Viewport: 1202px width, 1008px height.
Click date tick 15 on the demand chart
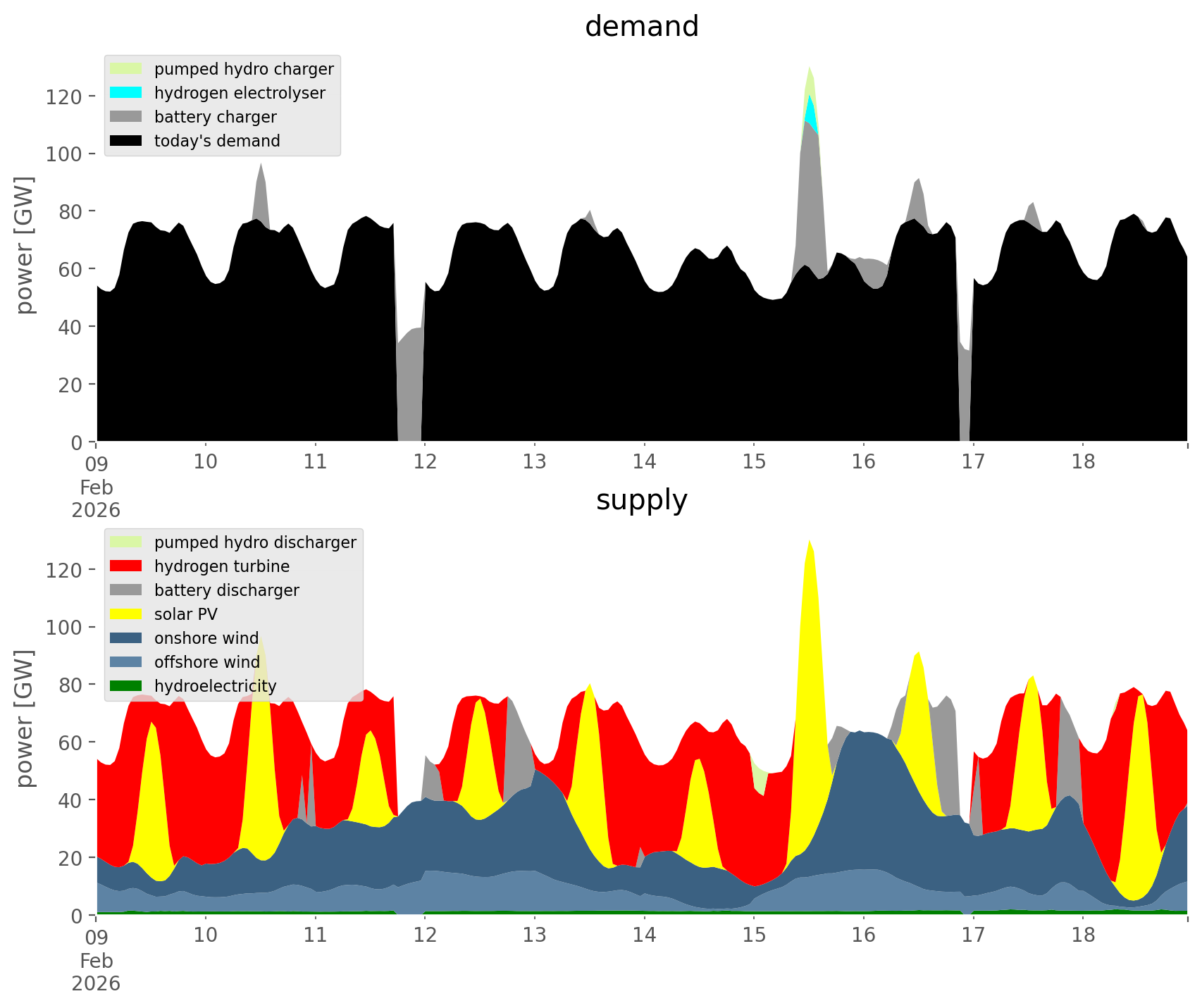[x=753, y=462]
